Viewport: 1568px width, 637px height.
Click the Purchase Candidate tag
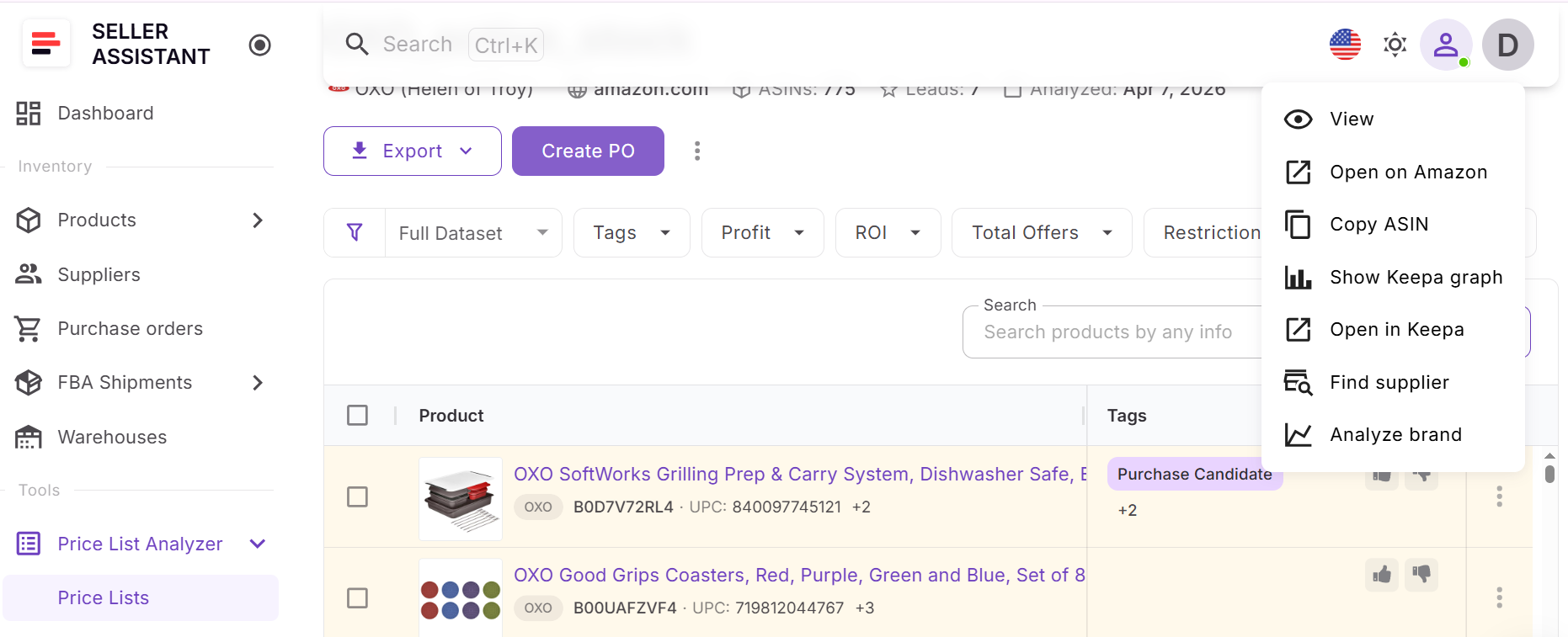click(1194, 475)
